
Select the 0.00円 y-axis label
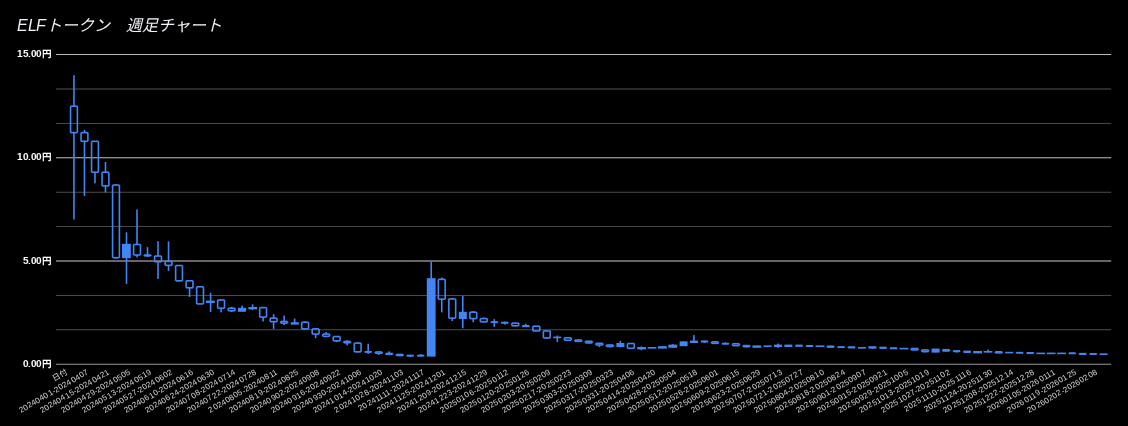(37, 363)
